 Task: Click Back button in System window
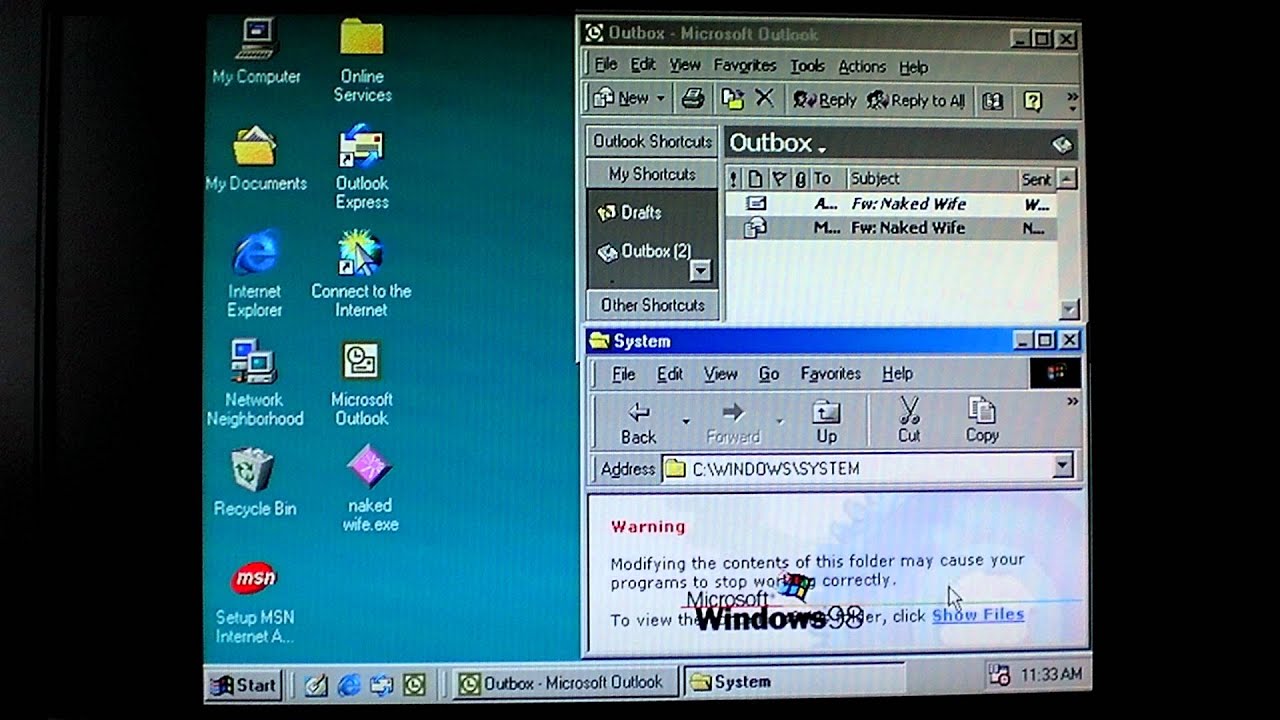pos(638,422)
